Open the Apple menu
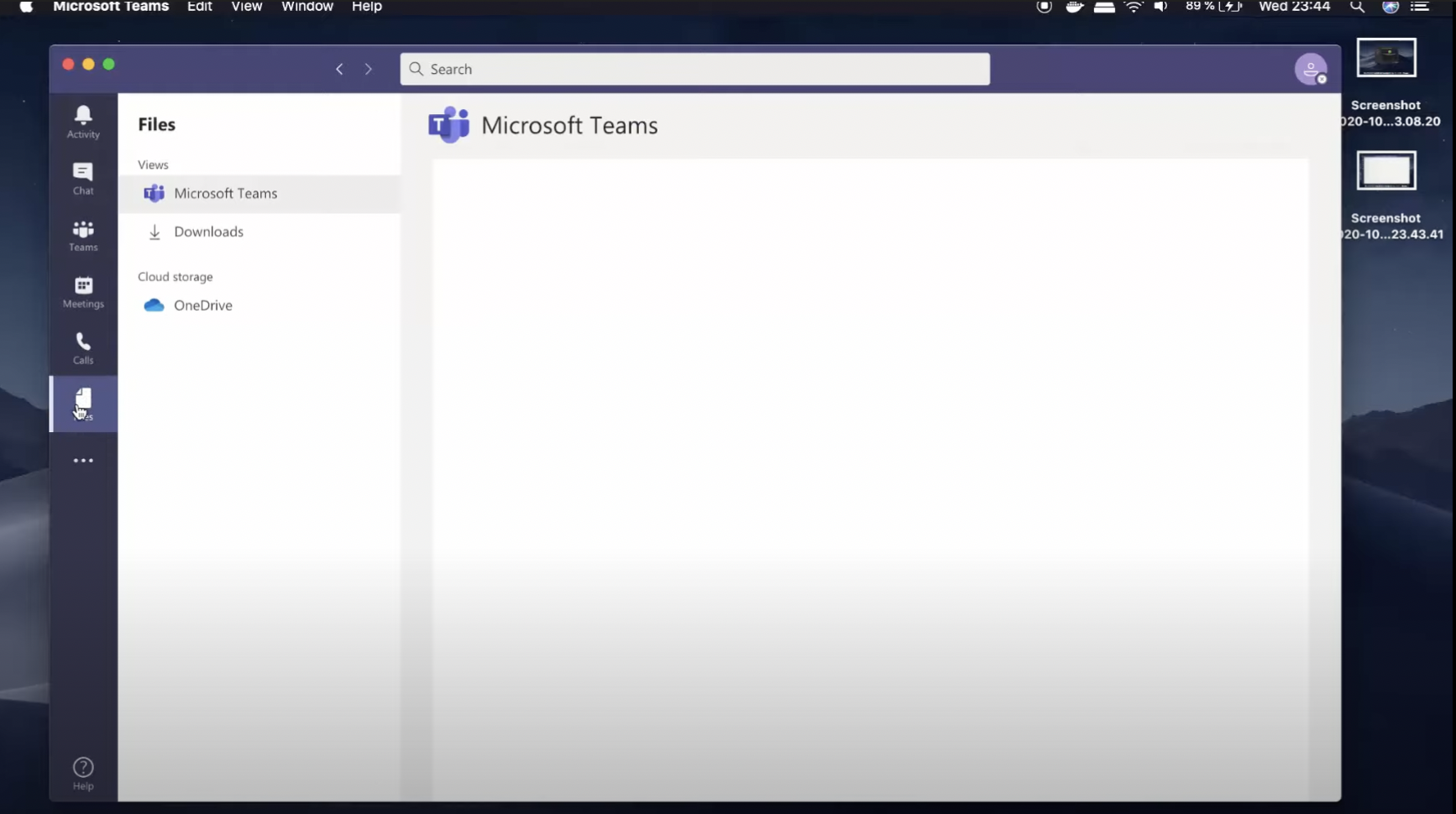 [26, 7]
